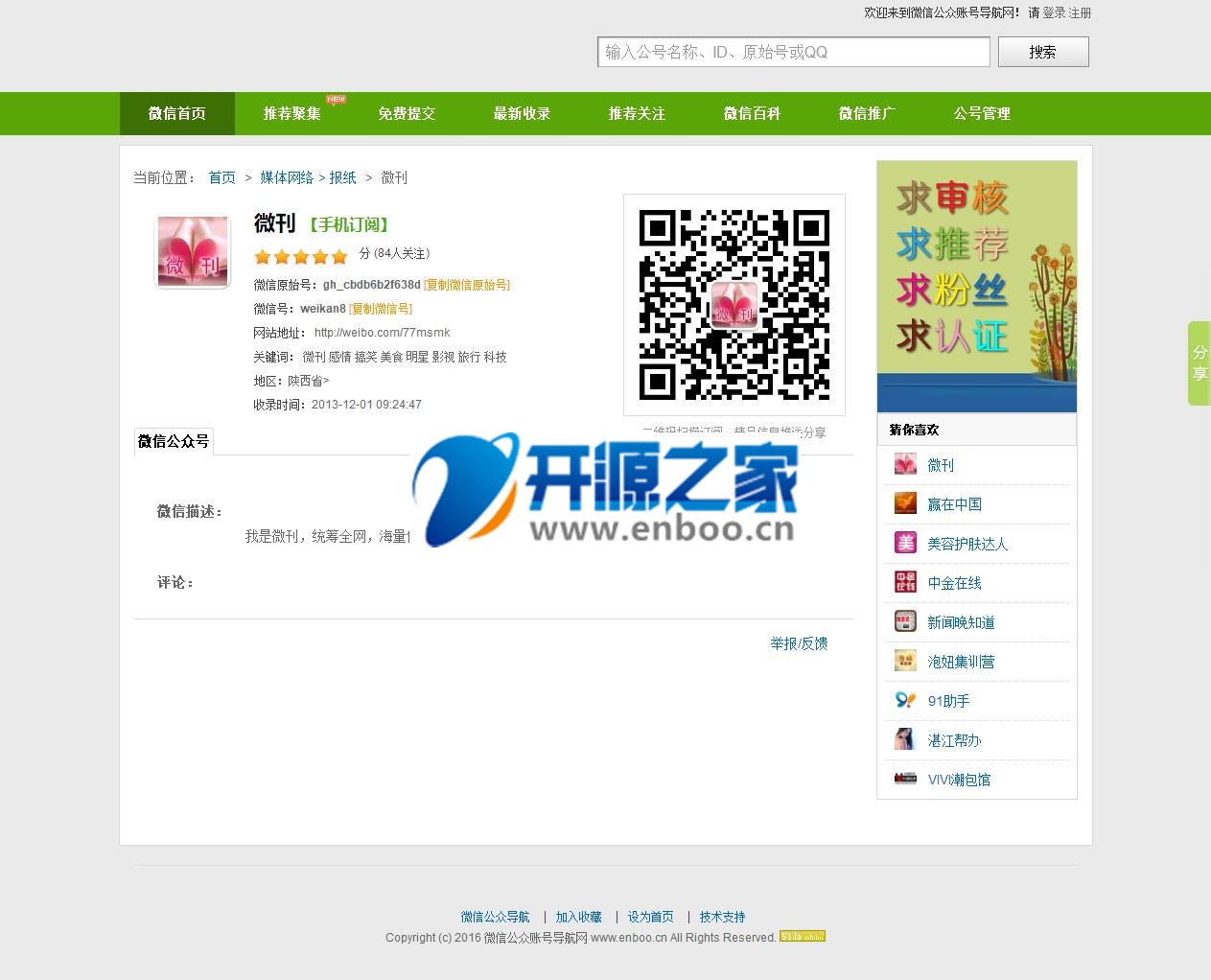Click the 湛江帮办 icon in the sidebar
This screenshot has height=980, width=1211.
905,739
